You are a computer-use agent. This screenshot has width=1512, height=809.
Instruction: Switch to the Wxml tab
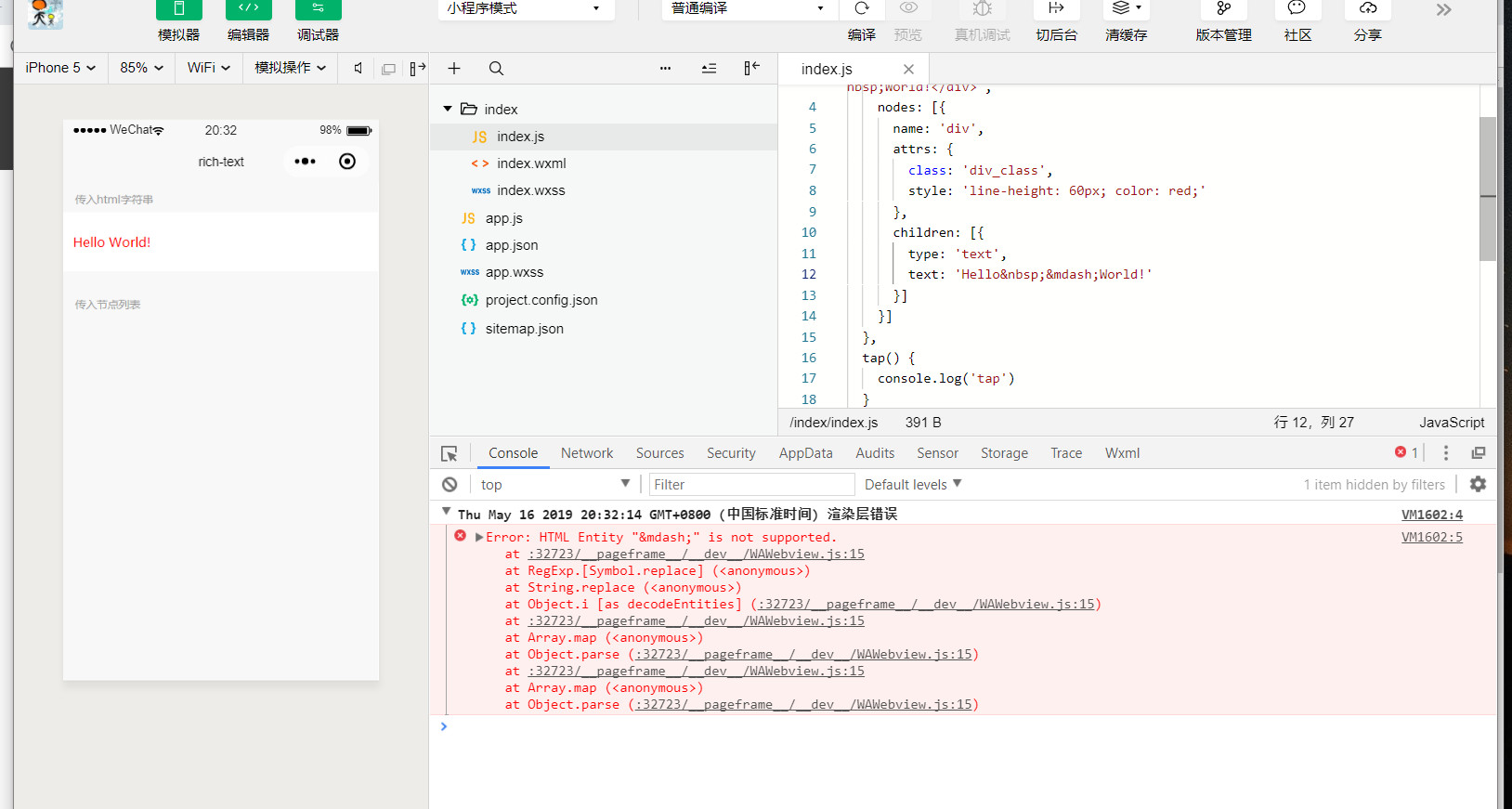pyautogui.click(x=1122, y=453)
